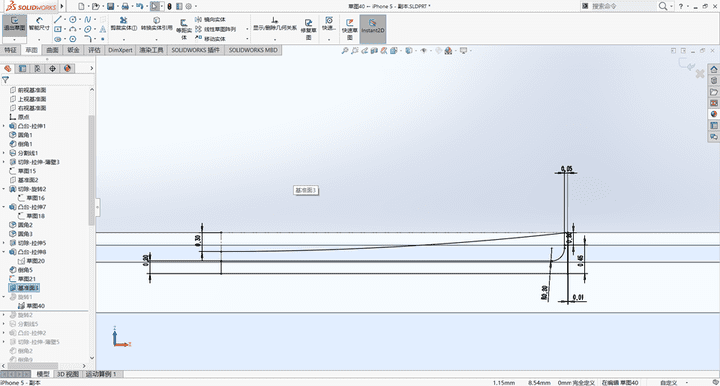Switch to the 曲面 (Surfaces) ribbon tab
This screenshot has height=386, width=720.
click(x=52, y=50)
